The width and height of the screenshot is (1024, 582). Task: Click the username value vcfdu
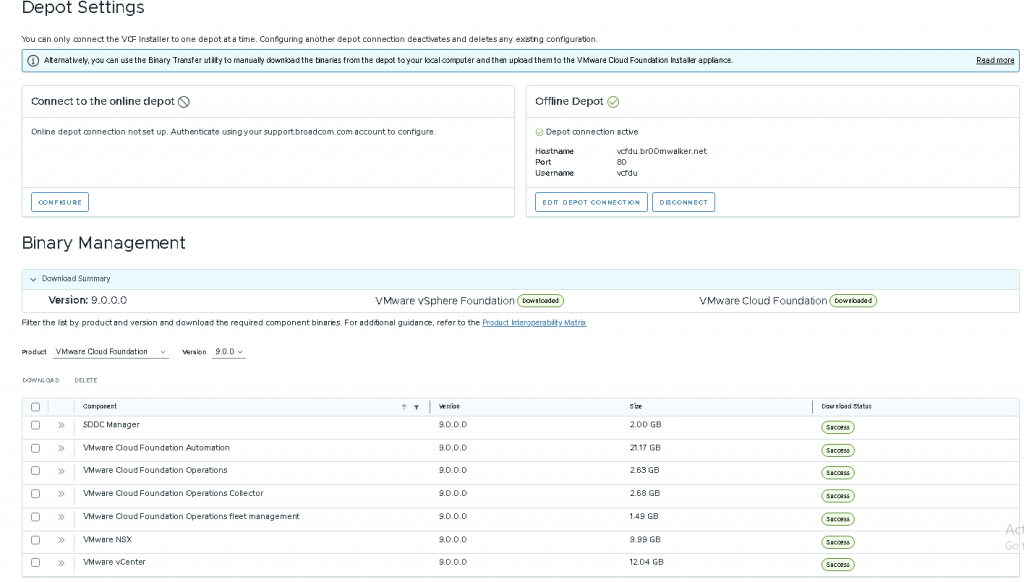627,174
